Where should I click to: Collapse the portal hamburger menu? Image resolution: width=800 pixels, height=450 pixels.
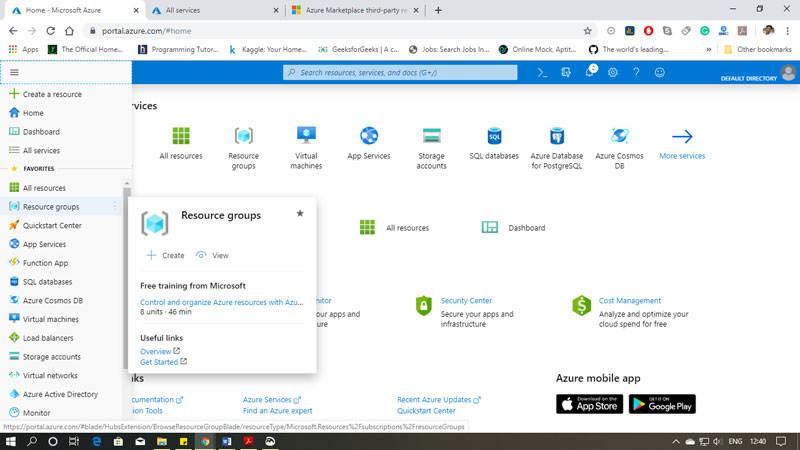[x=14, y=73]
